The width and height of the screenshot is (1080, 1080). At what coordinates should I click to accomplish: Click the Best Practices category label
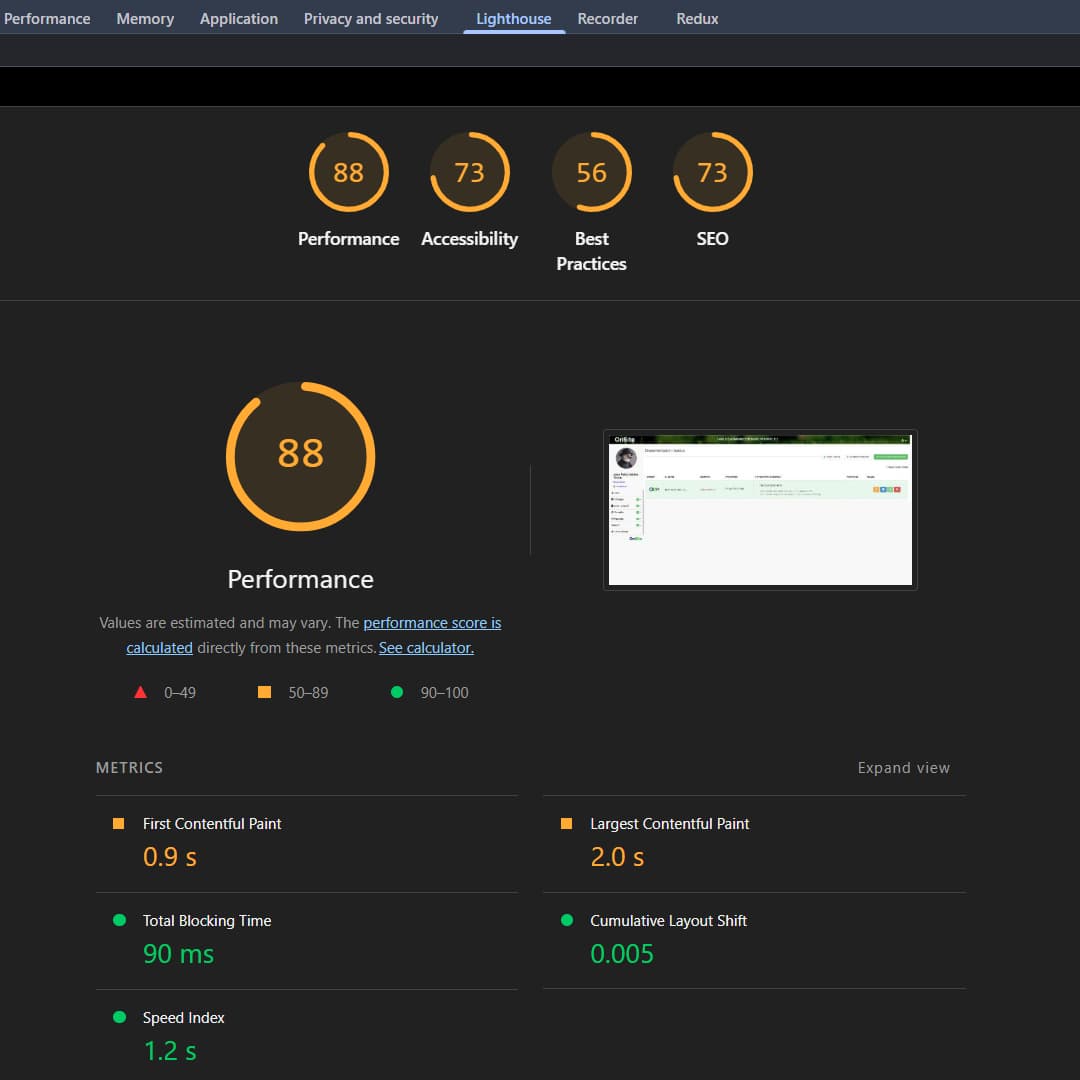[591, 251]
